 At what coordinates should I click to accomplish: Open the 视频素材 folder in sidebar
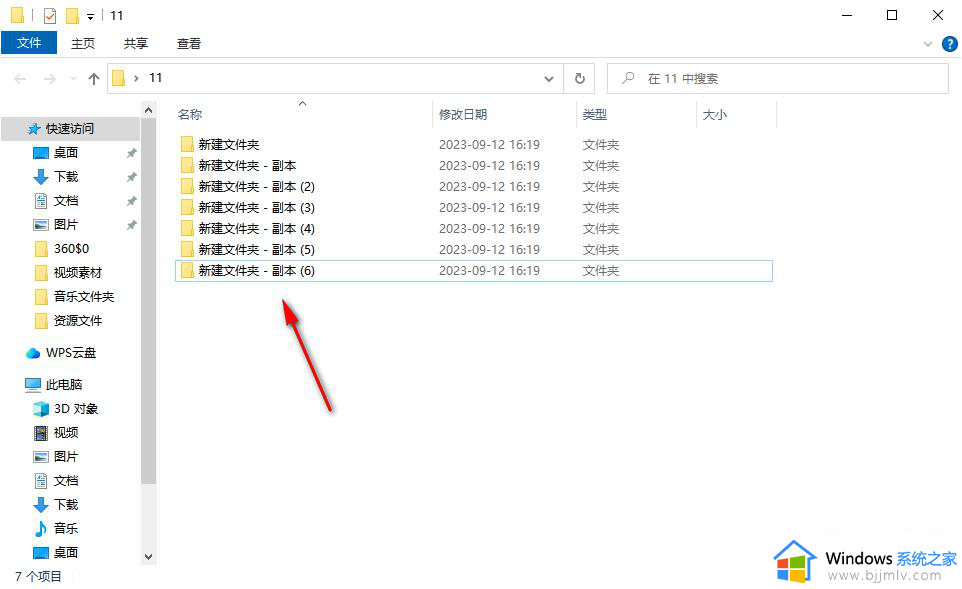point(77,272)
